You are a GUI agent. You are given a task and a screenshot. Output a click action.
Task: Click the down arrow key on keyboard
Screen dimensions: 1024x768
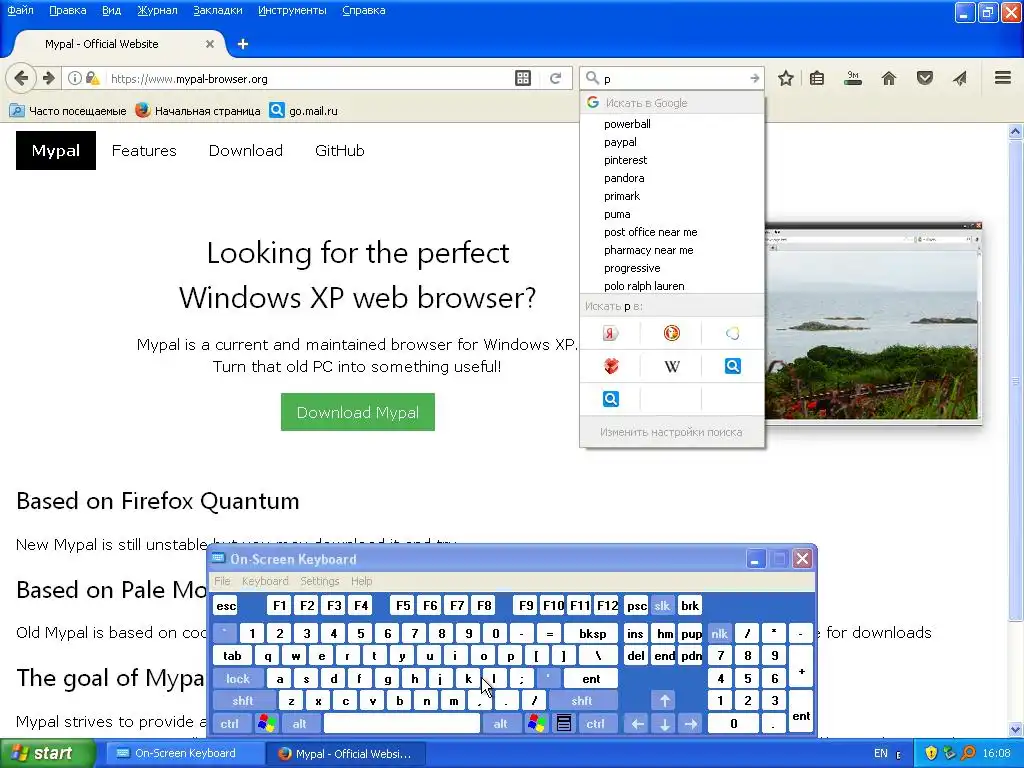click(665, 724)
